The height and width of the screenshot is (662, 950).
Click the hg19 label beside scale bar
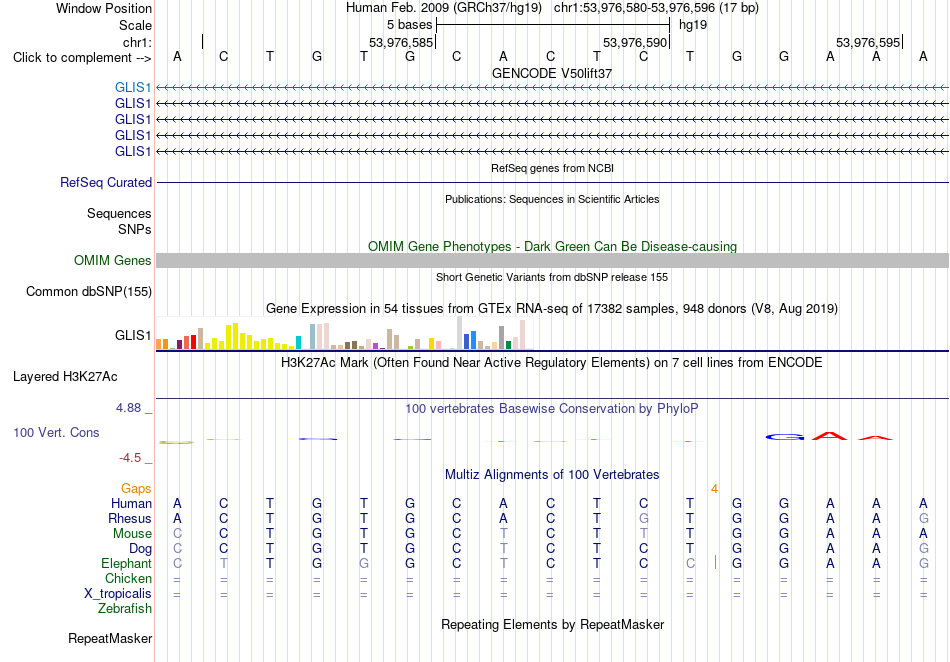pyautogui.click(x=693, y=25)
